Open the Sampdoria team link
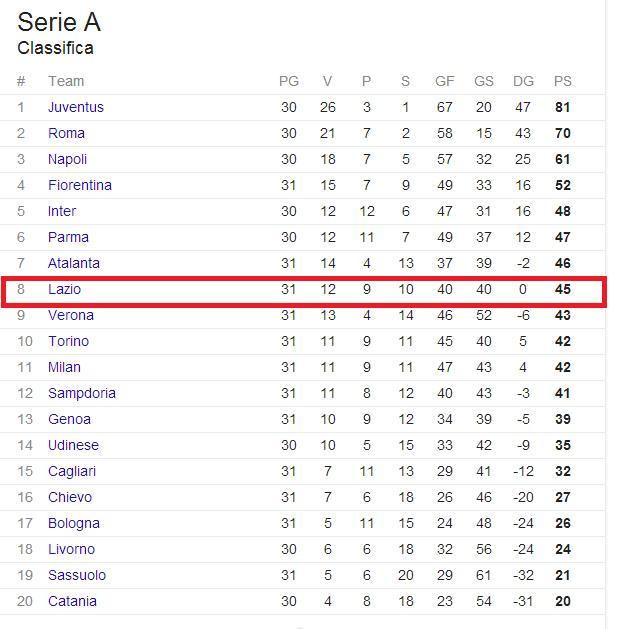 click(x=82, y=393)
